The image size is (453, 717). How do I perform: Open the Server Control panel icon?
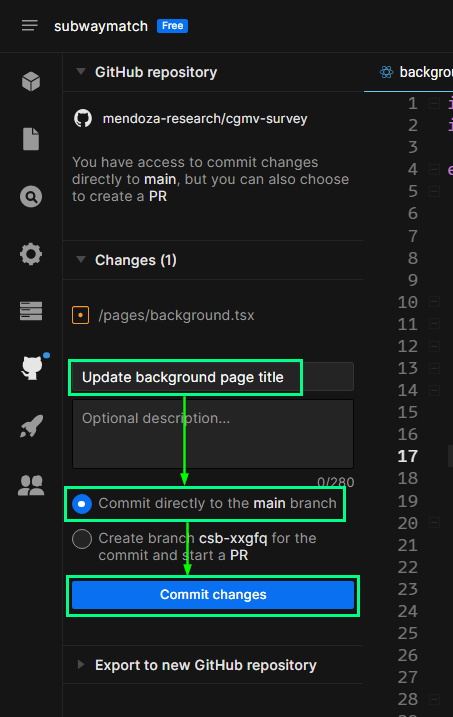click(31, 311)
